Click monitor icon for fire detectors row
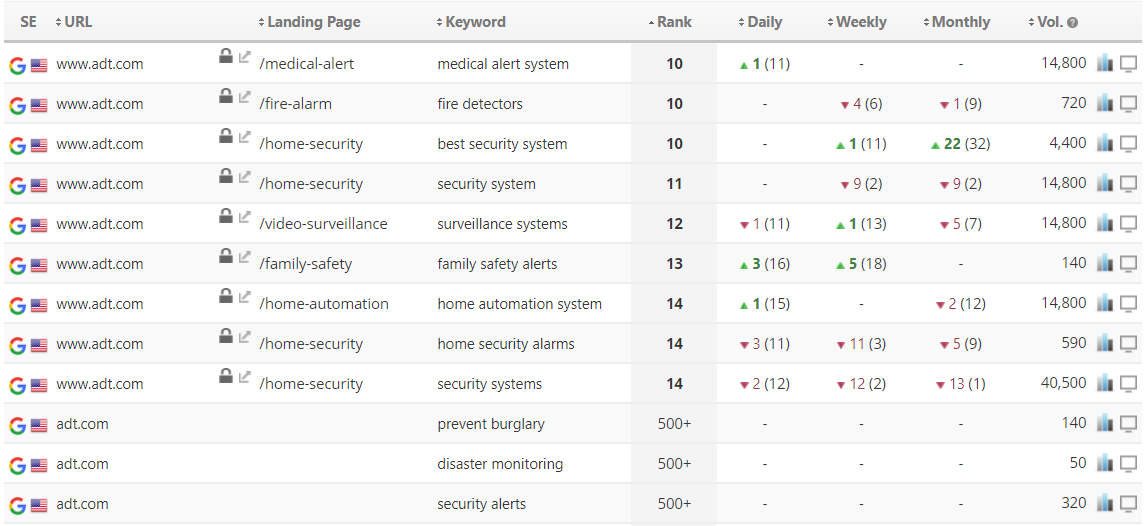This screenshot has width=1145, height=526. (x=1128, y=103)
